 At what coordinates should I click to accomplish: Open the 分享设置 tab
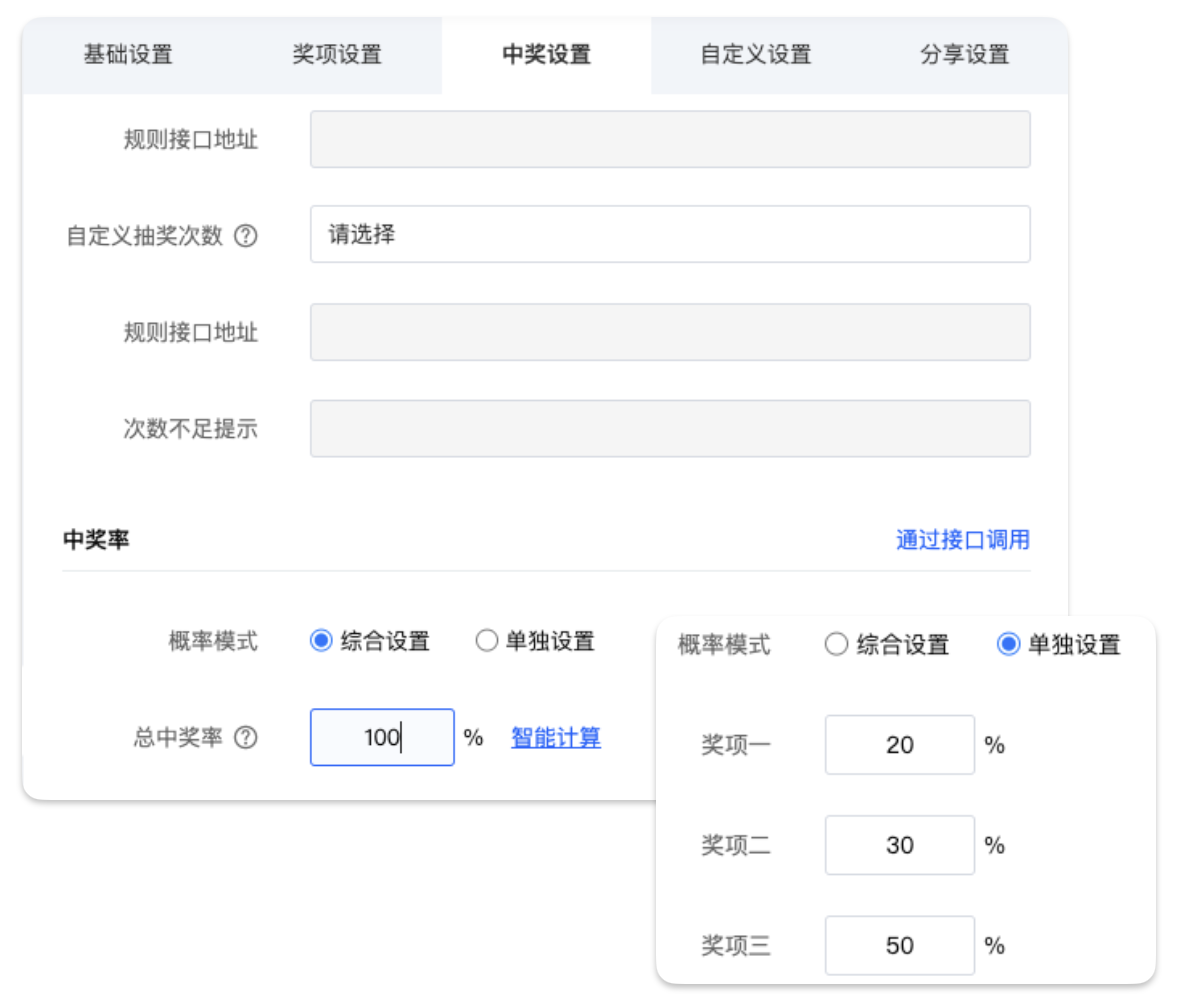[x=964, y=55]
